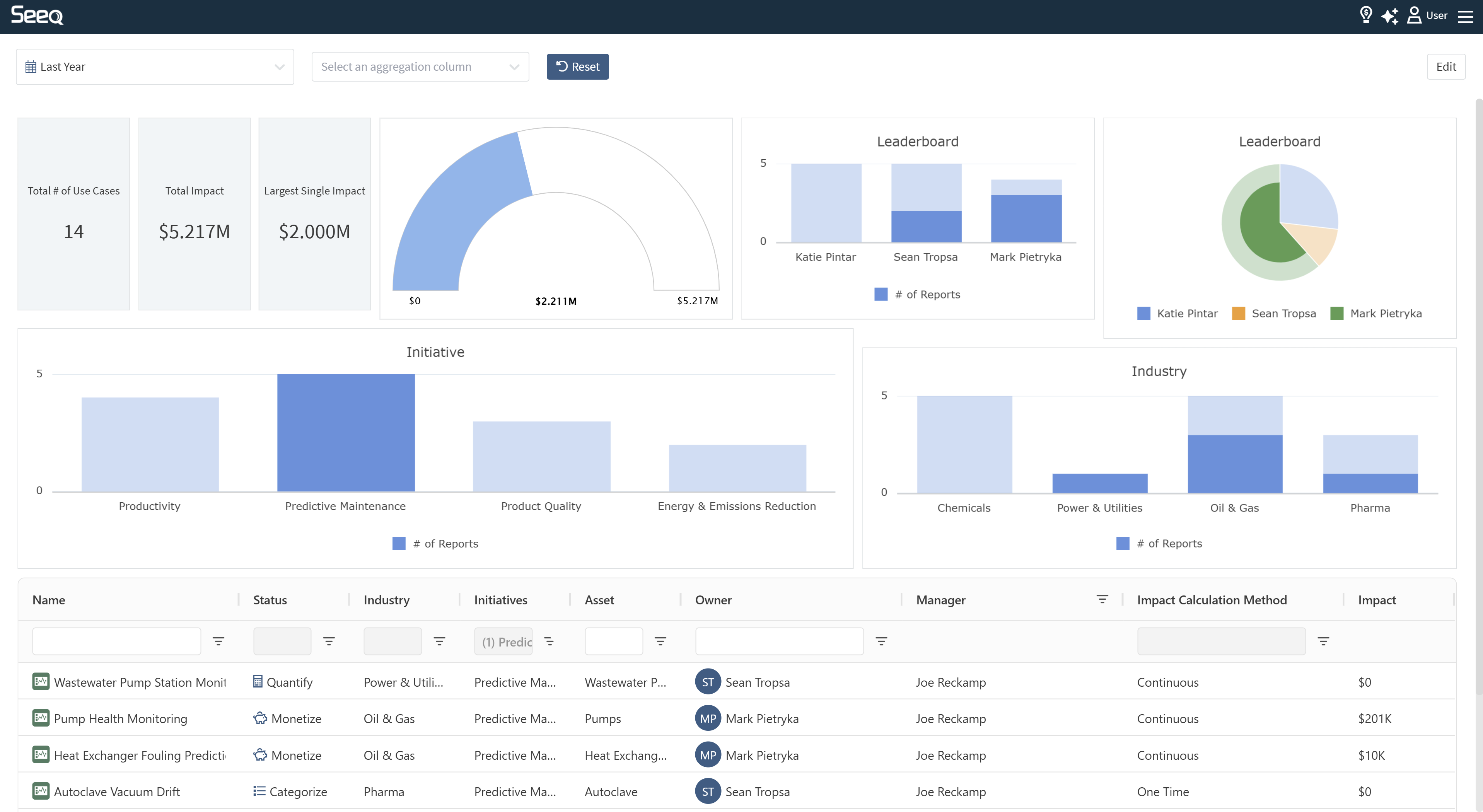This screenshot has height=812, width=1483.
Task: Click filter icon beside Name search field
Action: (218, 641)
